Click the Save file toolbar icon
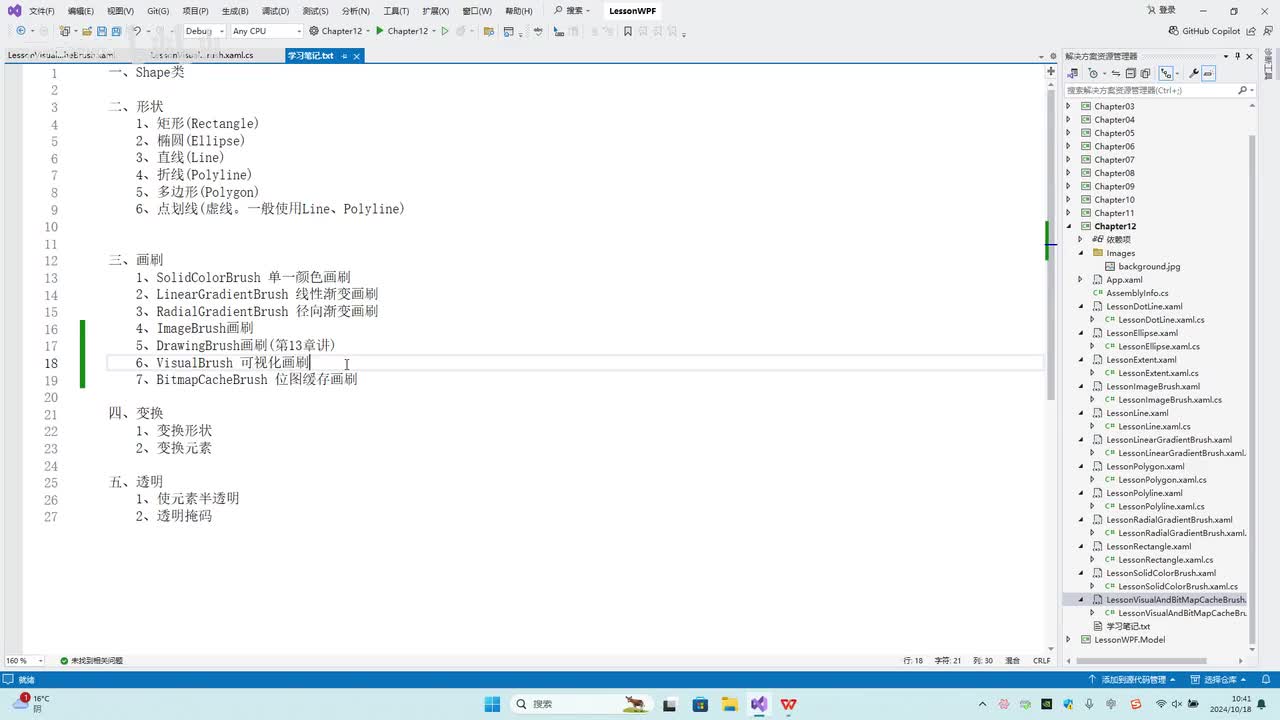 pyautogui.click(x=102, y=31)
